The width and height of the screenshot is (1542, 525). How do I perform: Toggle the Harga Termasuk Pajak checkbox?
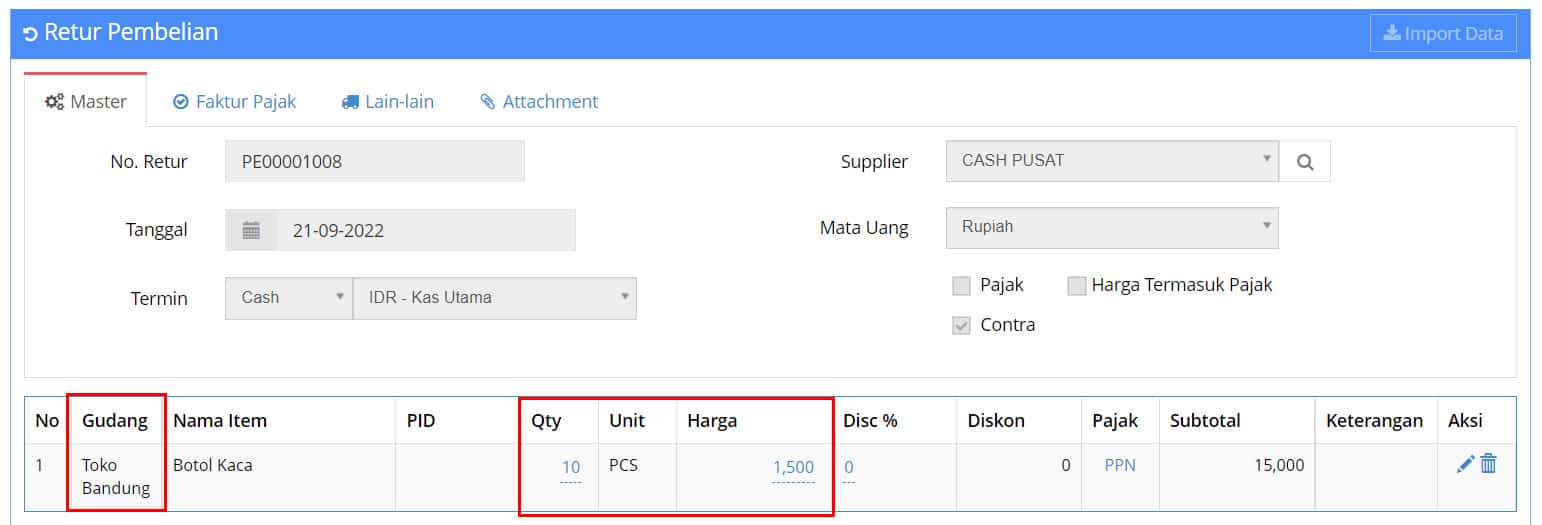pos(1077,286)
